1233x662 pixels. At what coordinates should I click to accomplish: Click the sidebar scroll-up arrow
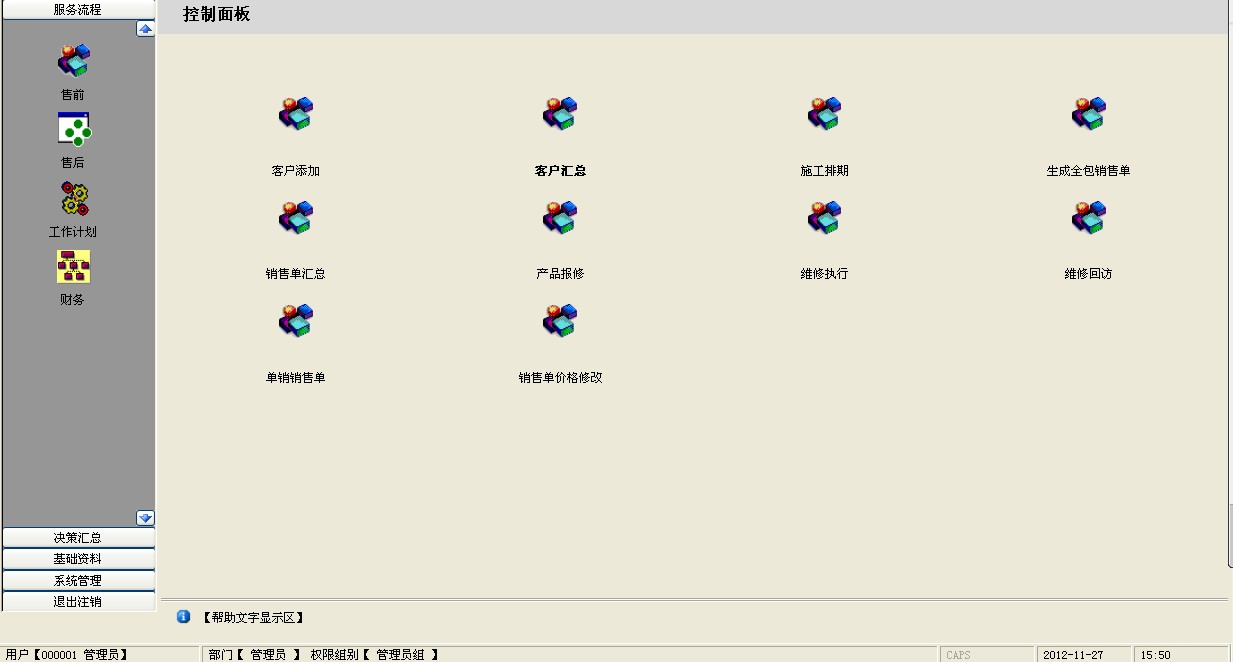click(145, 29)
